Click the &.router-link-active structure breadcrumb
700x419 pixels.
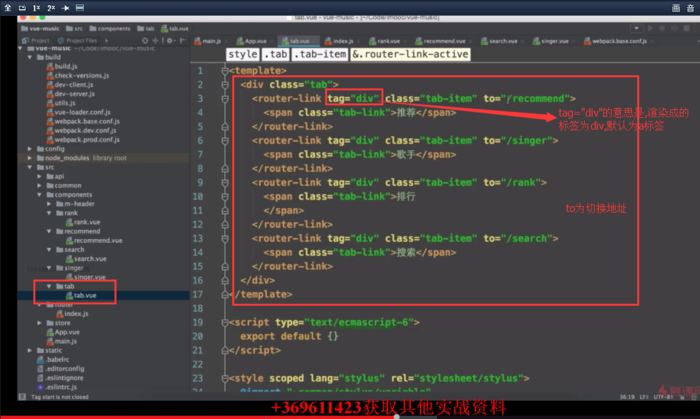pyautogui.click(x=410, y=54)
